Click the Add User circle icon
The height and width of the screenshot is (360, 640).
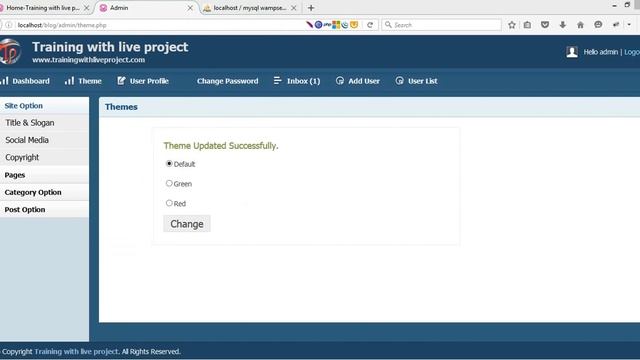[340, 80]
